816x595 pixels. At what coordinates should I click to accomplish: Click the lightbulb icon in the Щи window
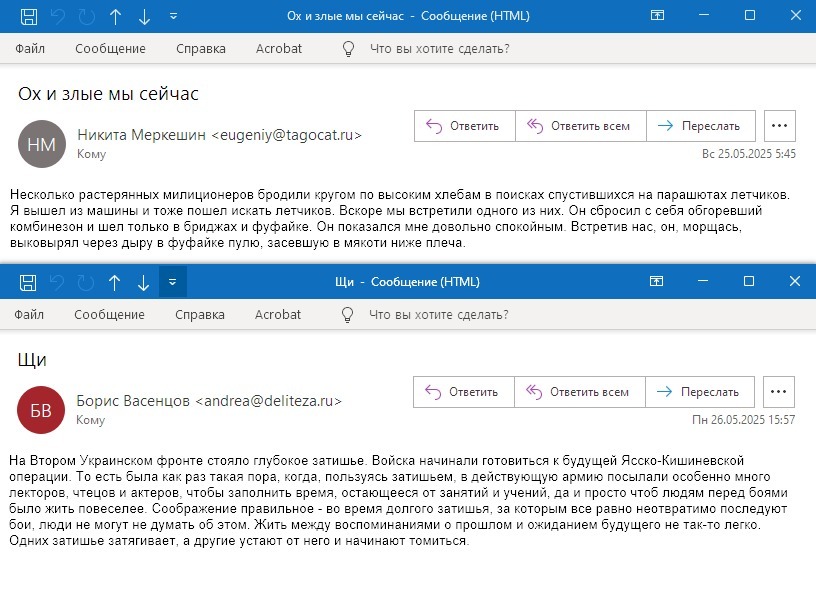click(x=348, y=314)
